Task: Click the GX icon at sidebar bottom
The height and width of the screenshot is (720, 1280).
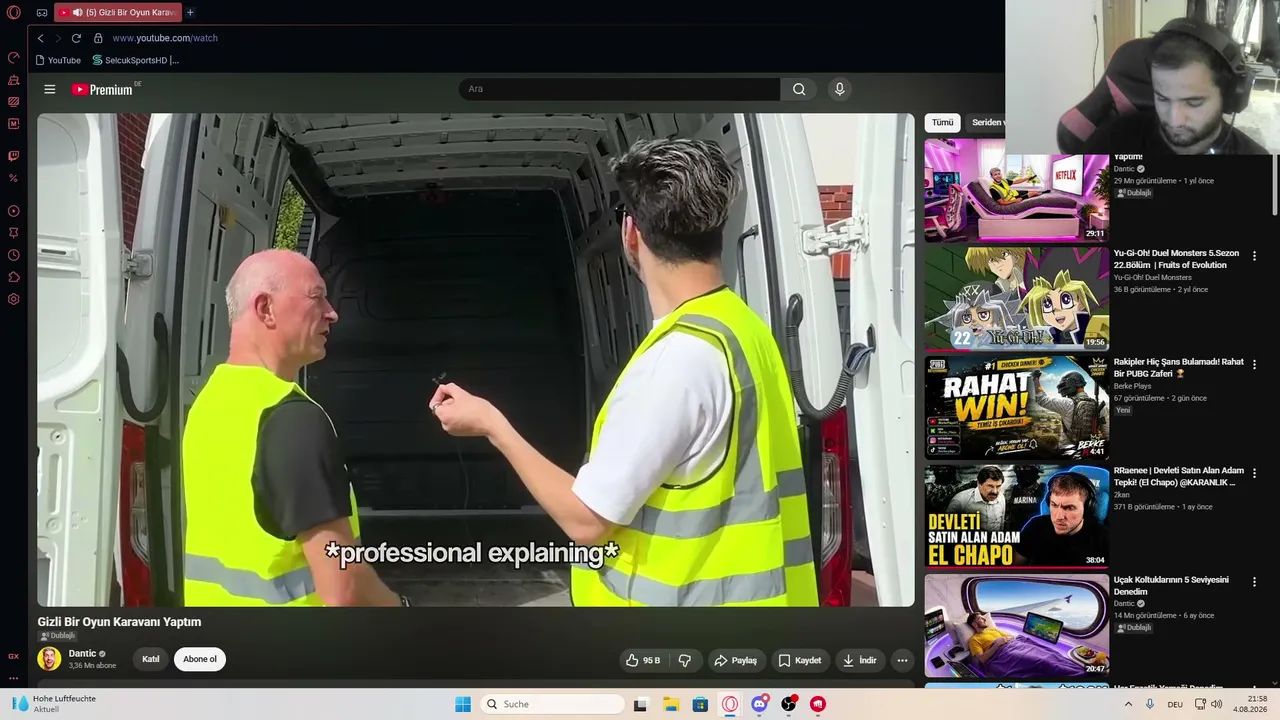Action: [x=14, y=657]
